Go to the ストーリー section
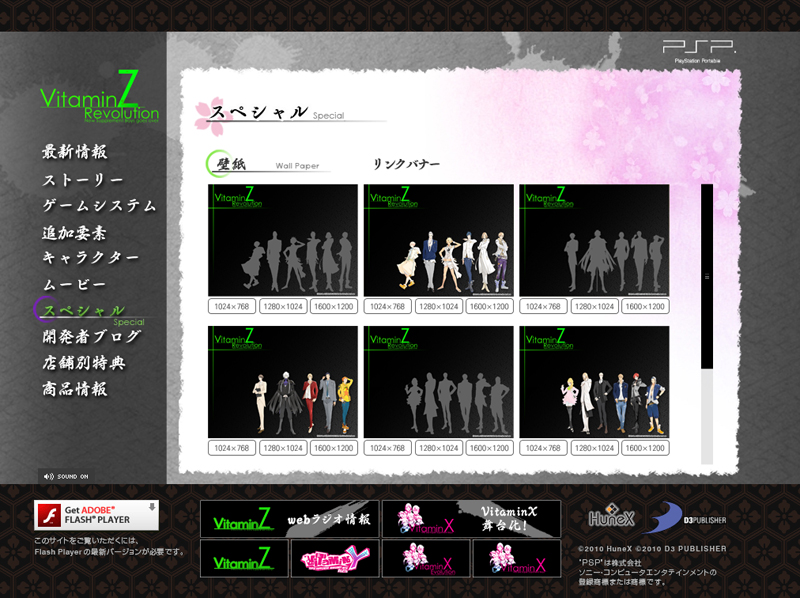This screenshot has width=800, height=598. tap(83, 180)
